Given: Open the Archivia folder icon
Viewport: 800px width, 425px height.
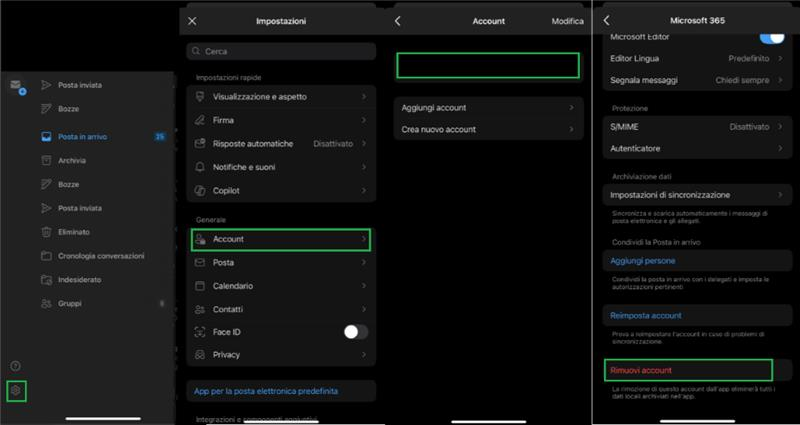Looking at the screenshot, I should coord(46,160).
